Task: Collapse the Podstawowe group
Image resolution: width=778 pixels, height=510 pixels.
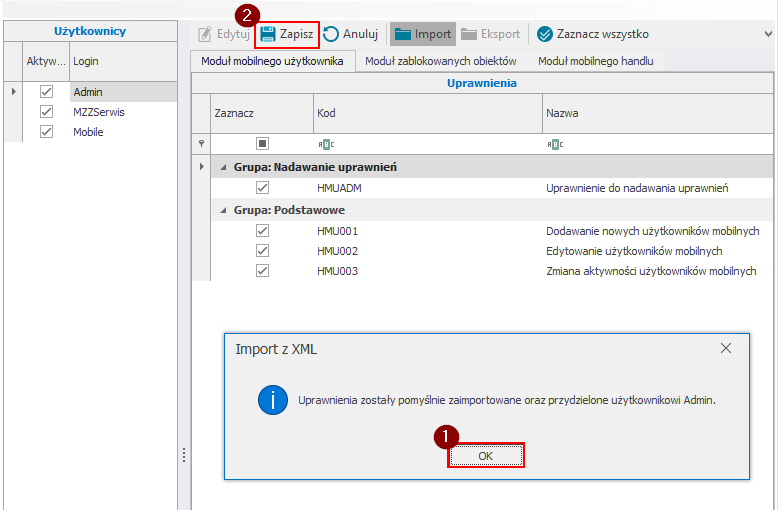Action: (223, 211)
